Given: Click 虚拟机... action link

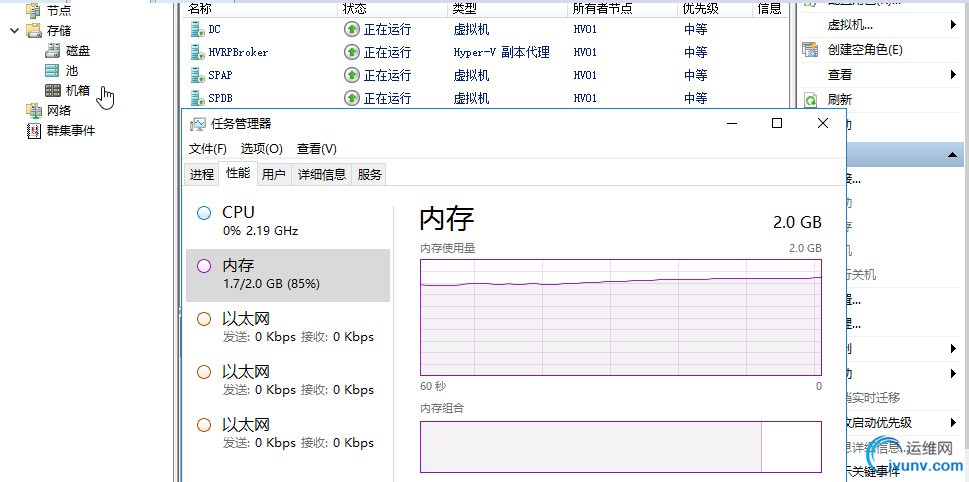Looking at the screenshot, I should (x=850, y=25).
